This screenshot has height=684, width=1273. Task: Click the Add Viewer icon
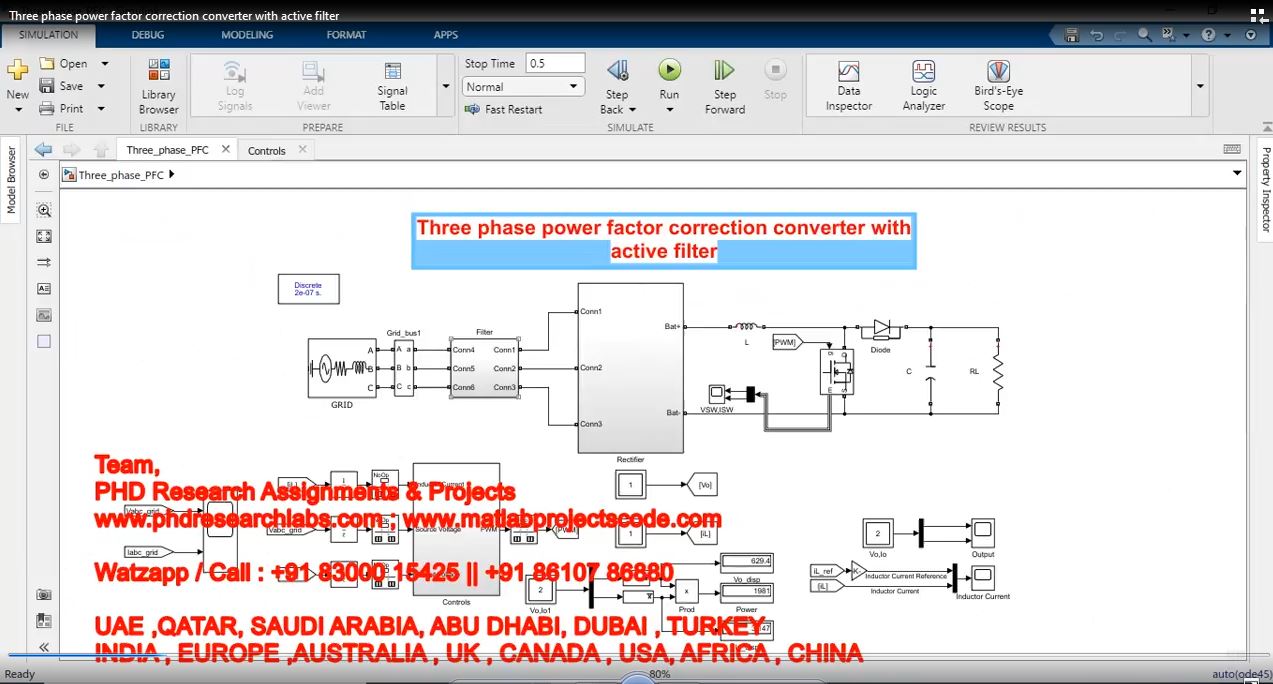[x=313, y=87]
